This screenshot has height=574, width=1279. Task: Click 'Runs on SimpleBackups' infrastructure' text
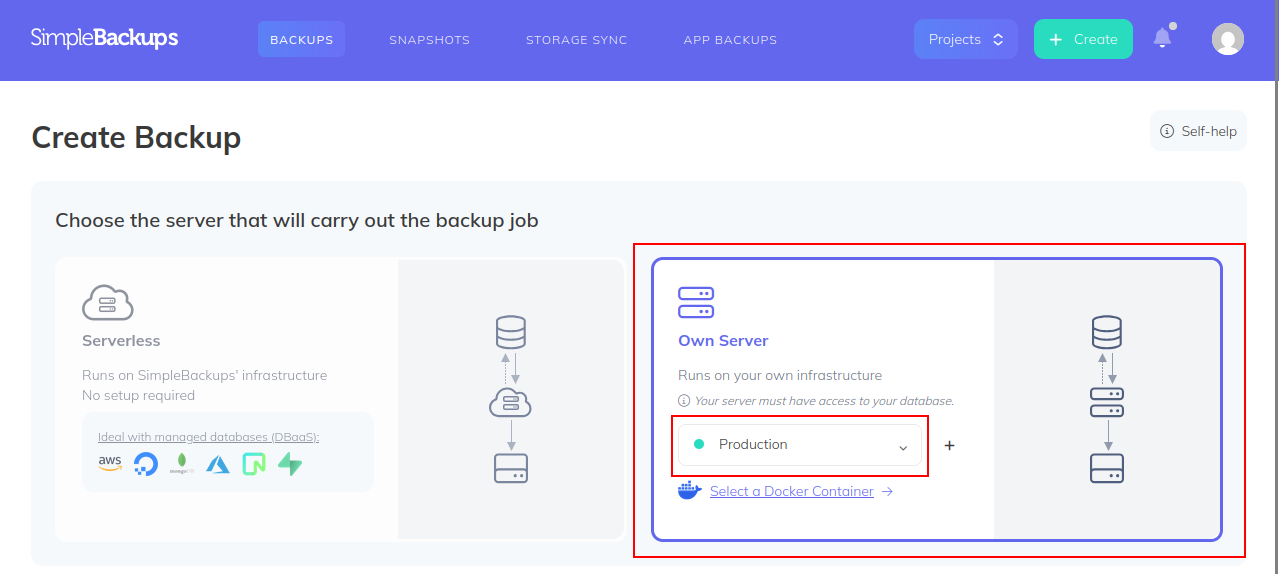[x=205, y=376]
